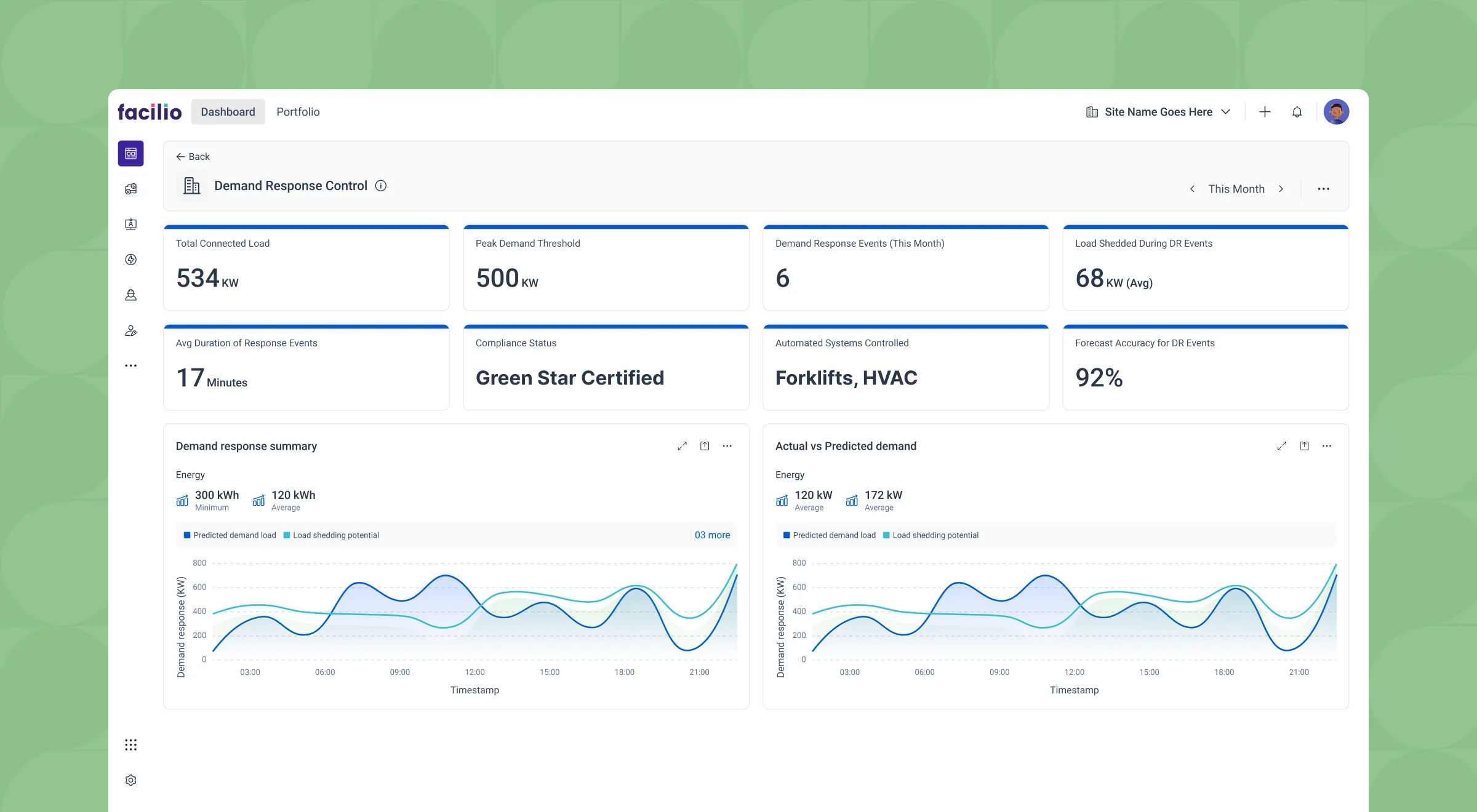Click the Green Star Certified compliance value

(570, 378)
